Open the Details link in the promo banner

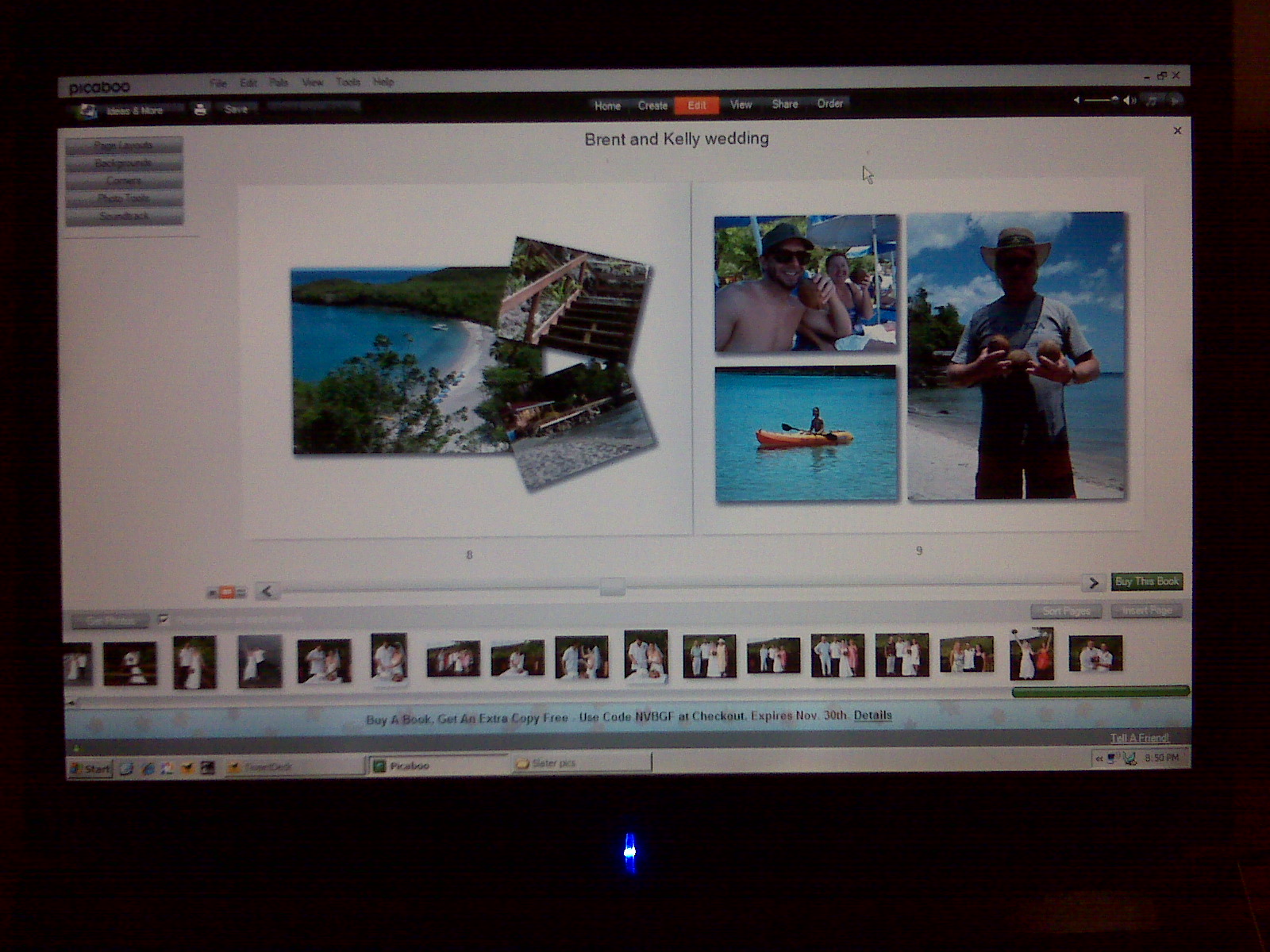[x=872, y=715]
